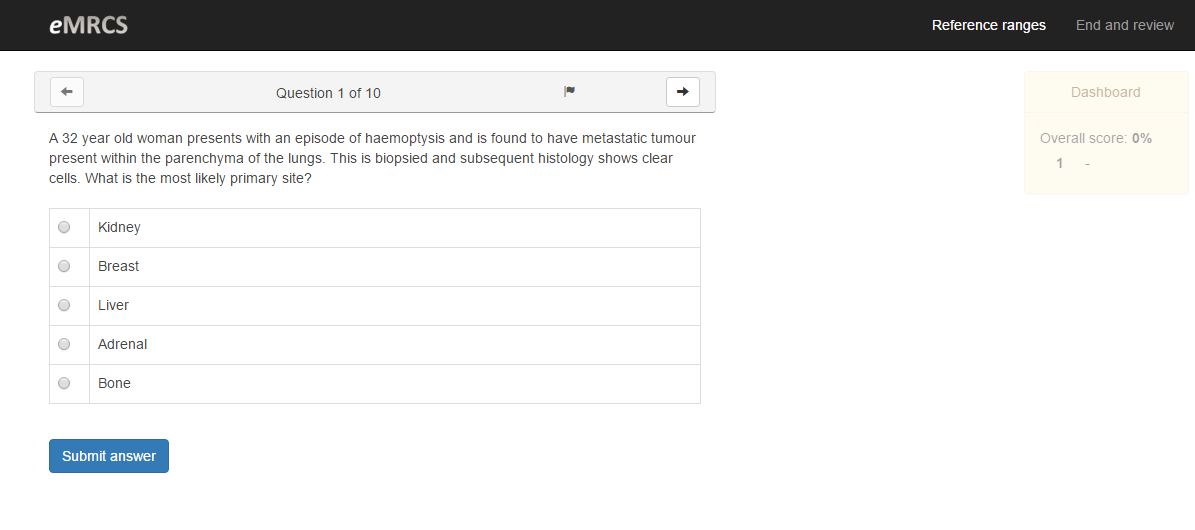Click the eMRCS logo

tap(88, 25)
